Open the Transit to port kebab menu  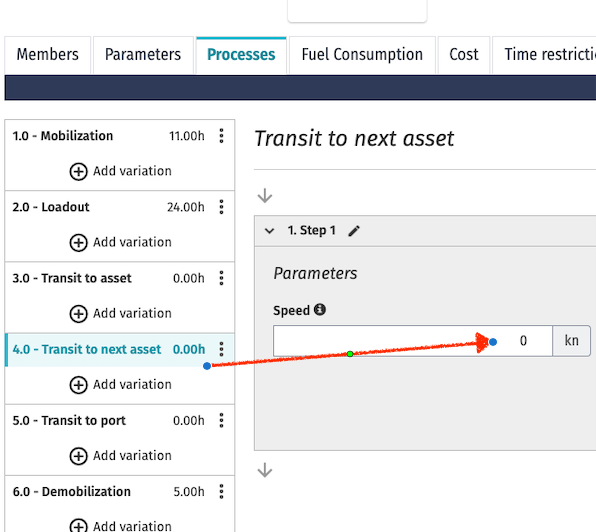point(221,420)
